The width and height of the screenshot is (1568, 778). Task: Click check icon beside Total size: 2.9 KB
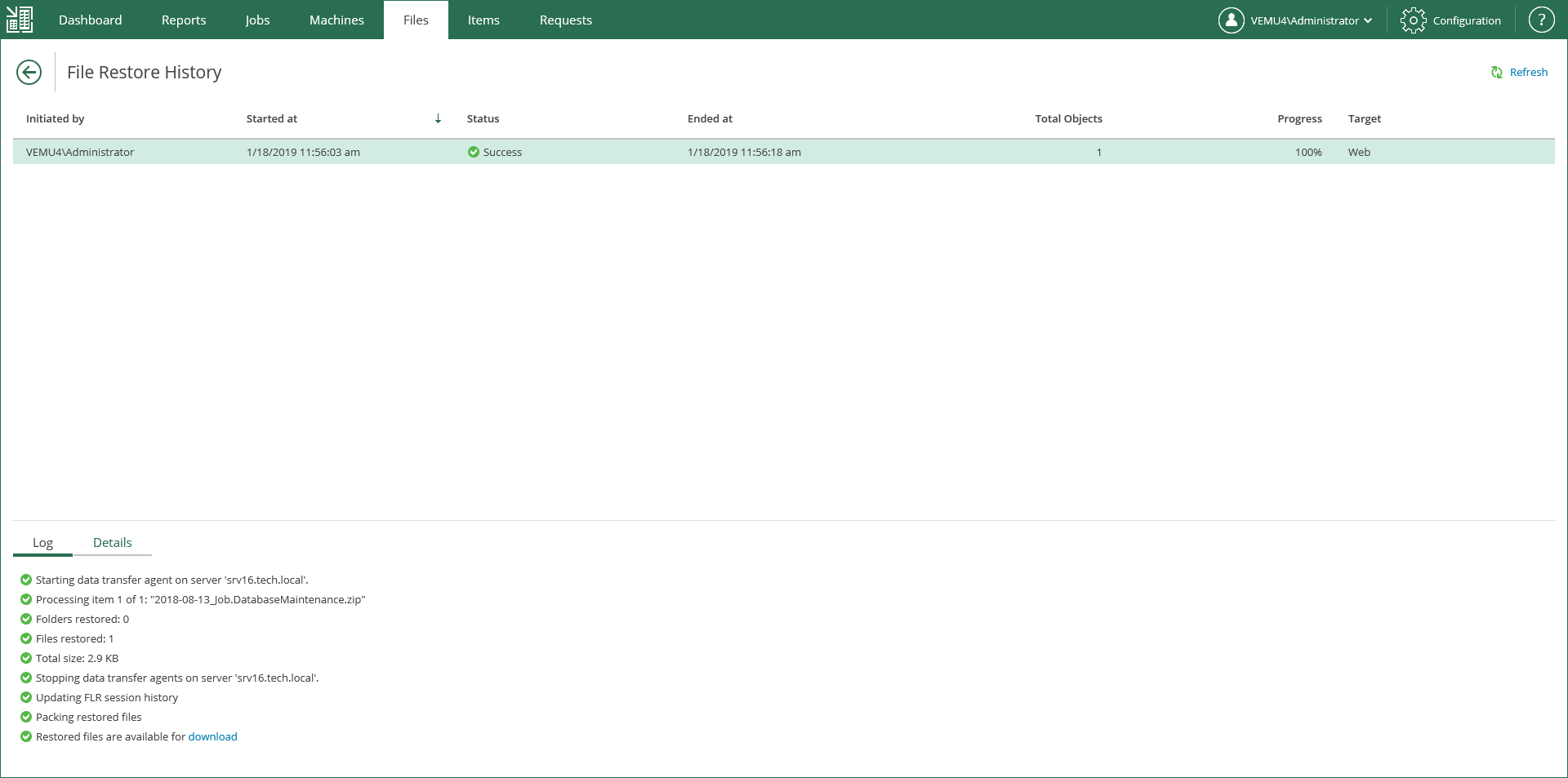[26, 658]
